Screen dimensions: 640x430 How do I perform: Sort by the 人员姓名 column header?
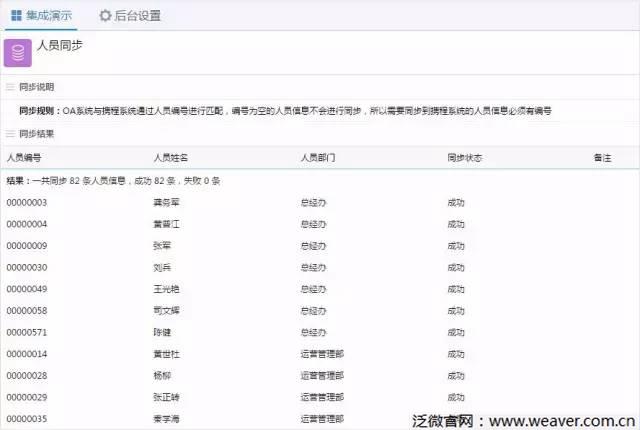(171, 157)
